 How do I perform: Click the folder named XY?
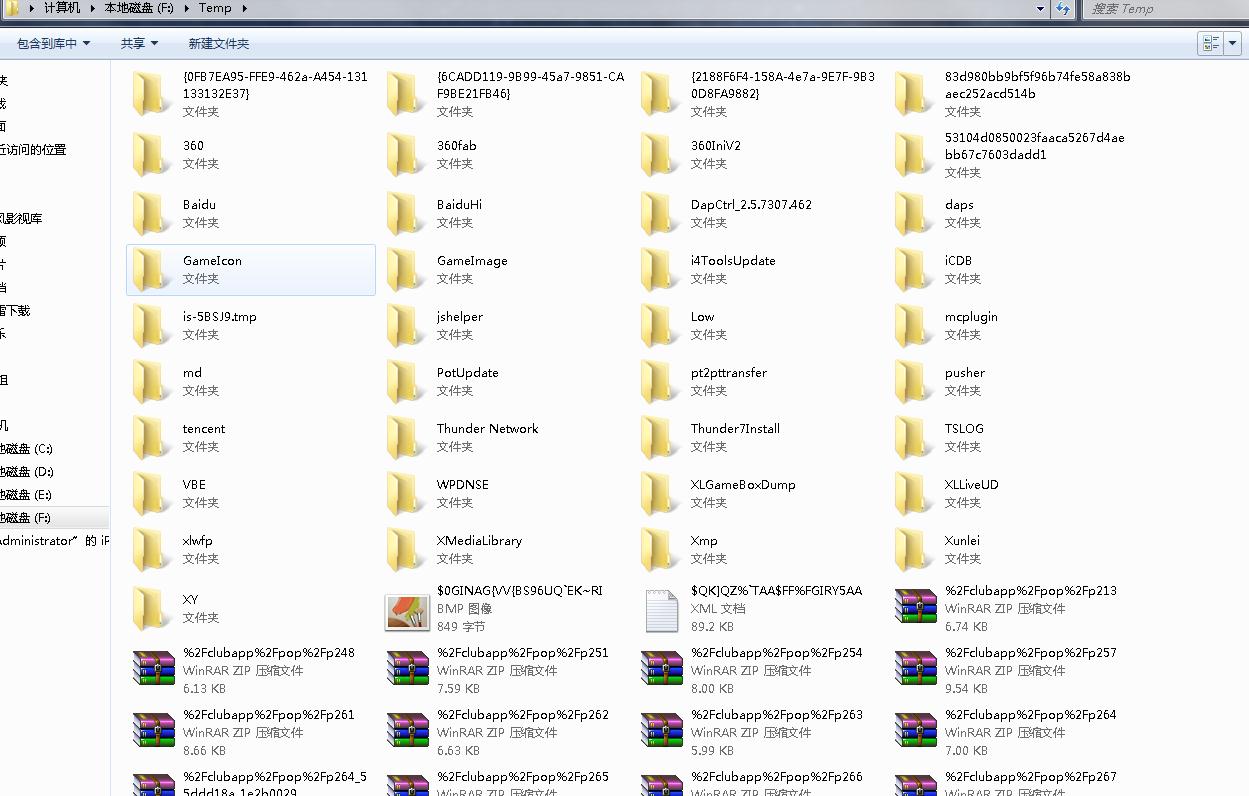click(190, 599)
